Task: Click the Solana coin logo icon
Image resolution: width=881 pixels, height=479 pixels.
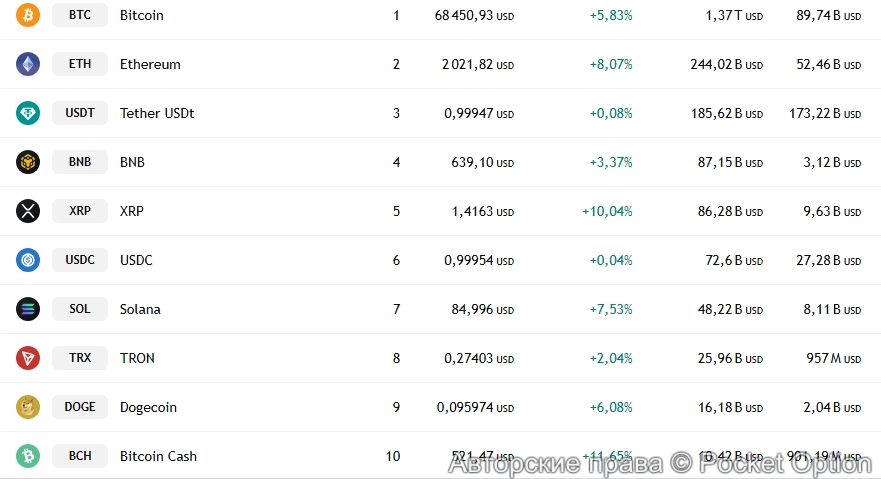Action: (x=28, y=309)
